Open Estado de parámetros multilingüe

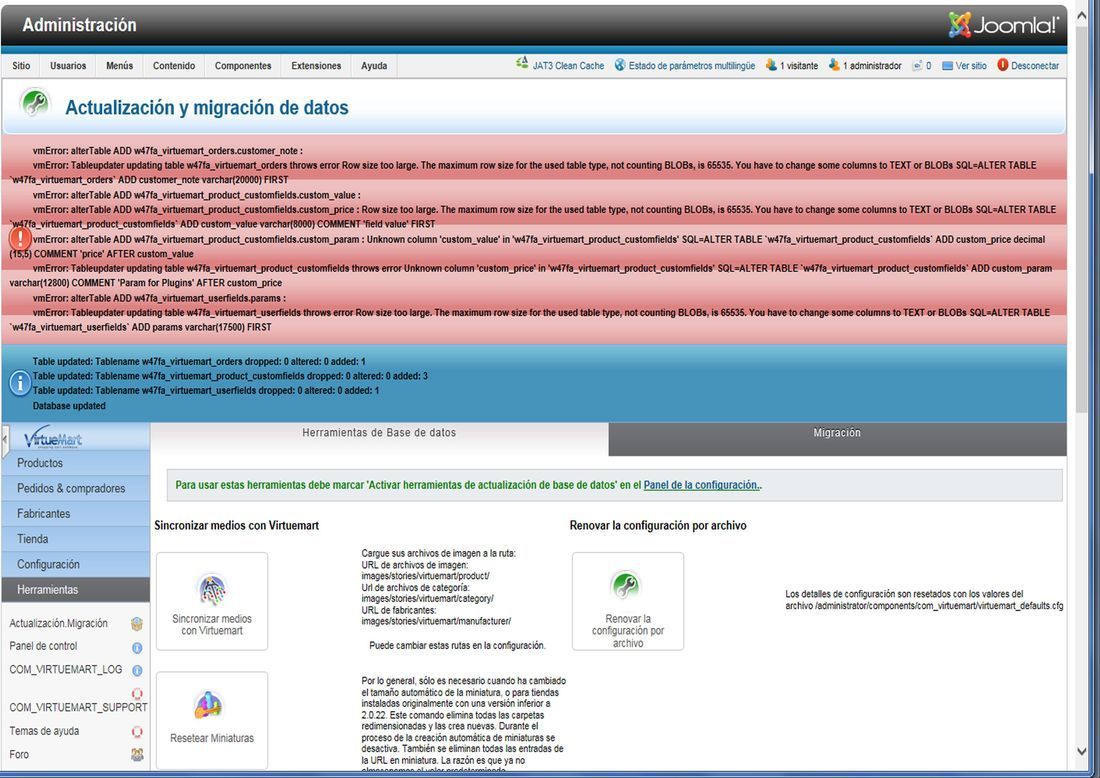coord(692,66)
